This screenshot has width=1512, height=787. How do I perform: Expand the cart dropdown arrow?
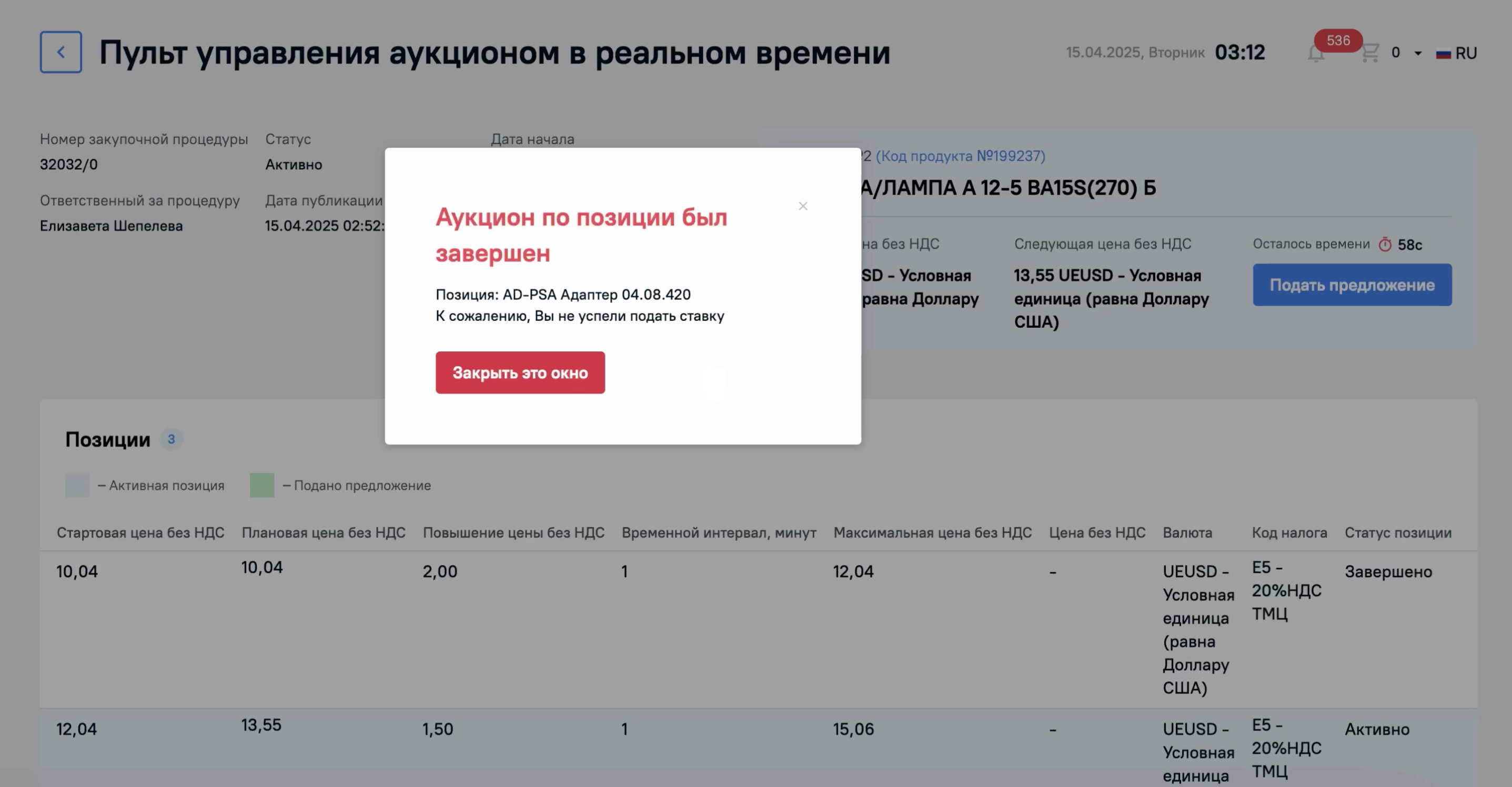tap(1418, 54)
